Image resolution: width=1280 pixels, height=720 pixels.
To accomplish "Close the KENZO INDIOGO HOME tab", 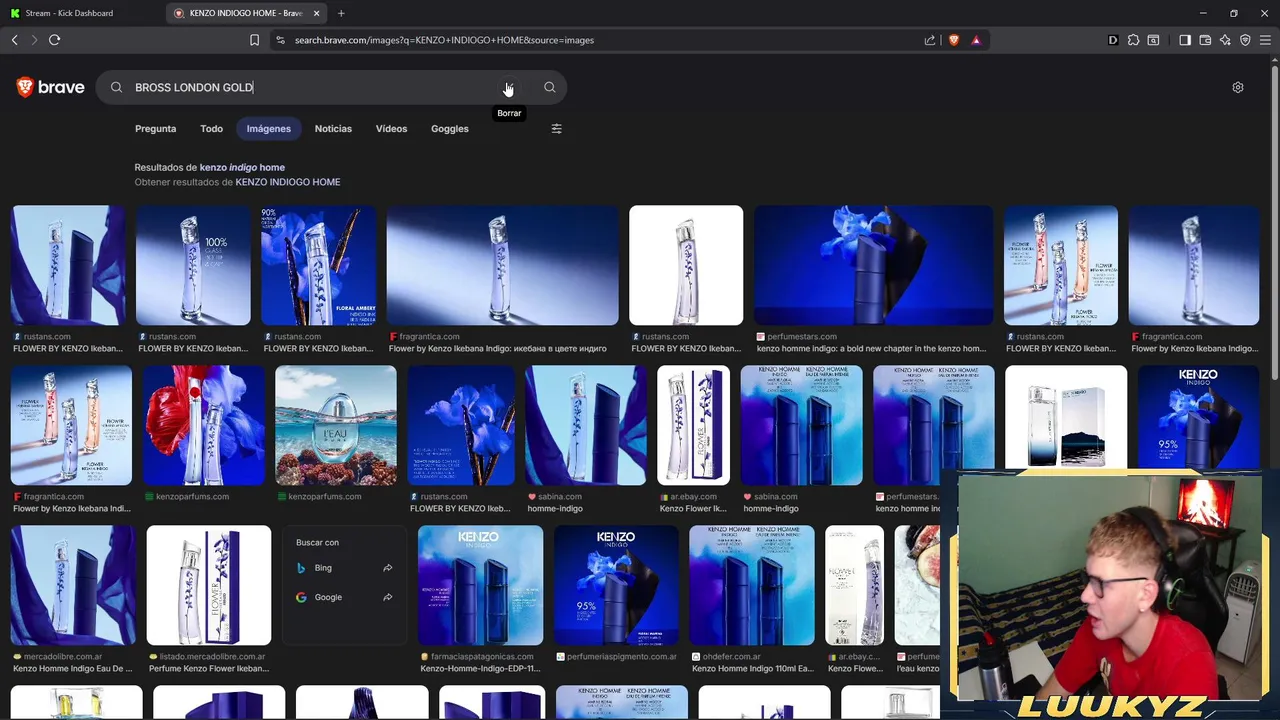I will [317, 13].
